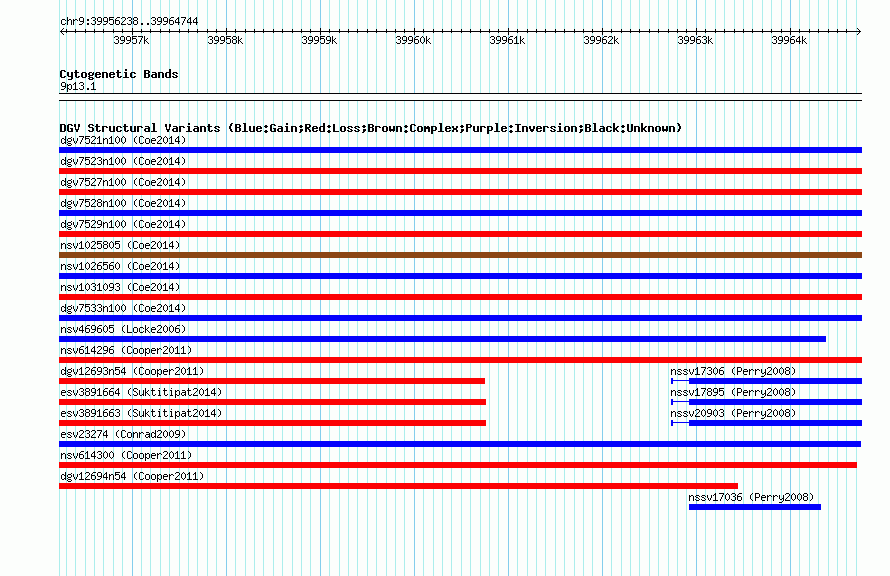Click the 39960k ruler position label

[x=413, y=40]
